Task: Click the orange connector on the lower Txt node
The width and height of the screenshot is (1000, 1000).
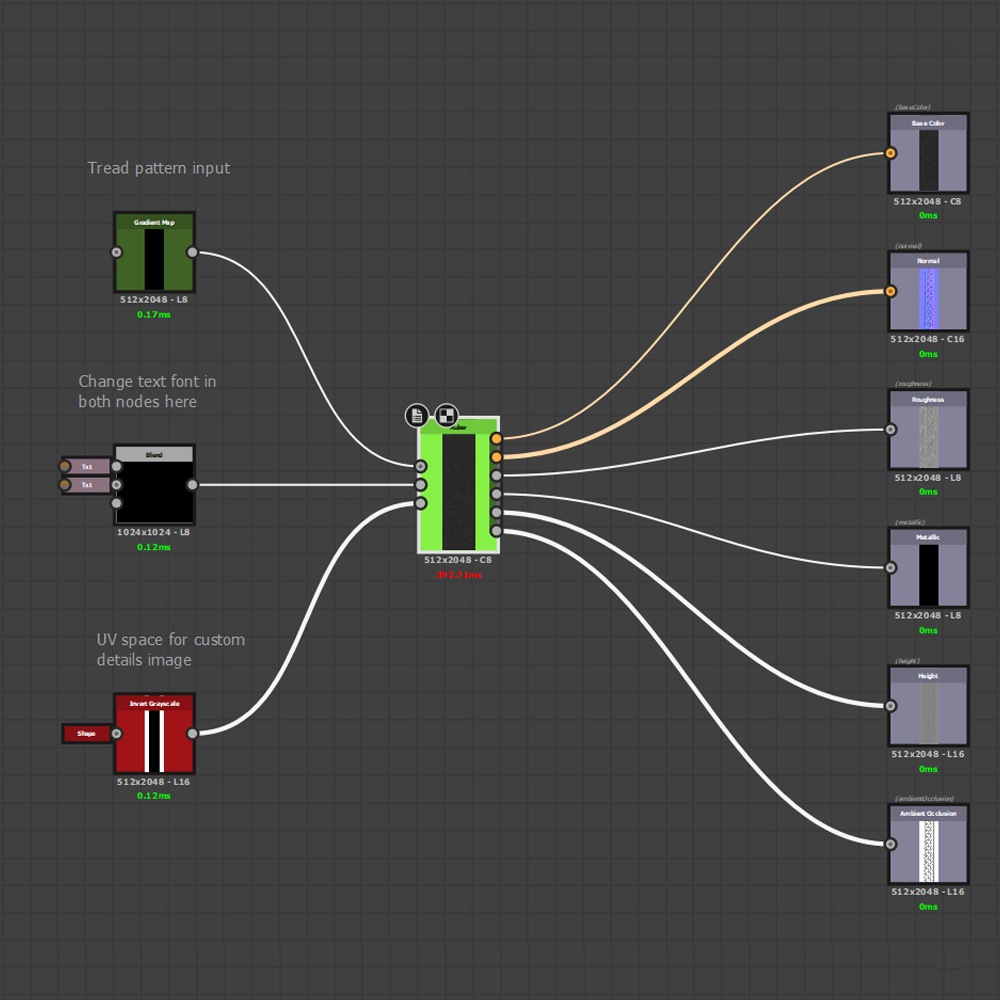Action: [x=65, y=485]
